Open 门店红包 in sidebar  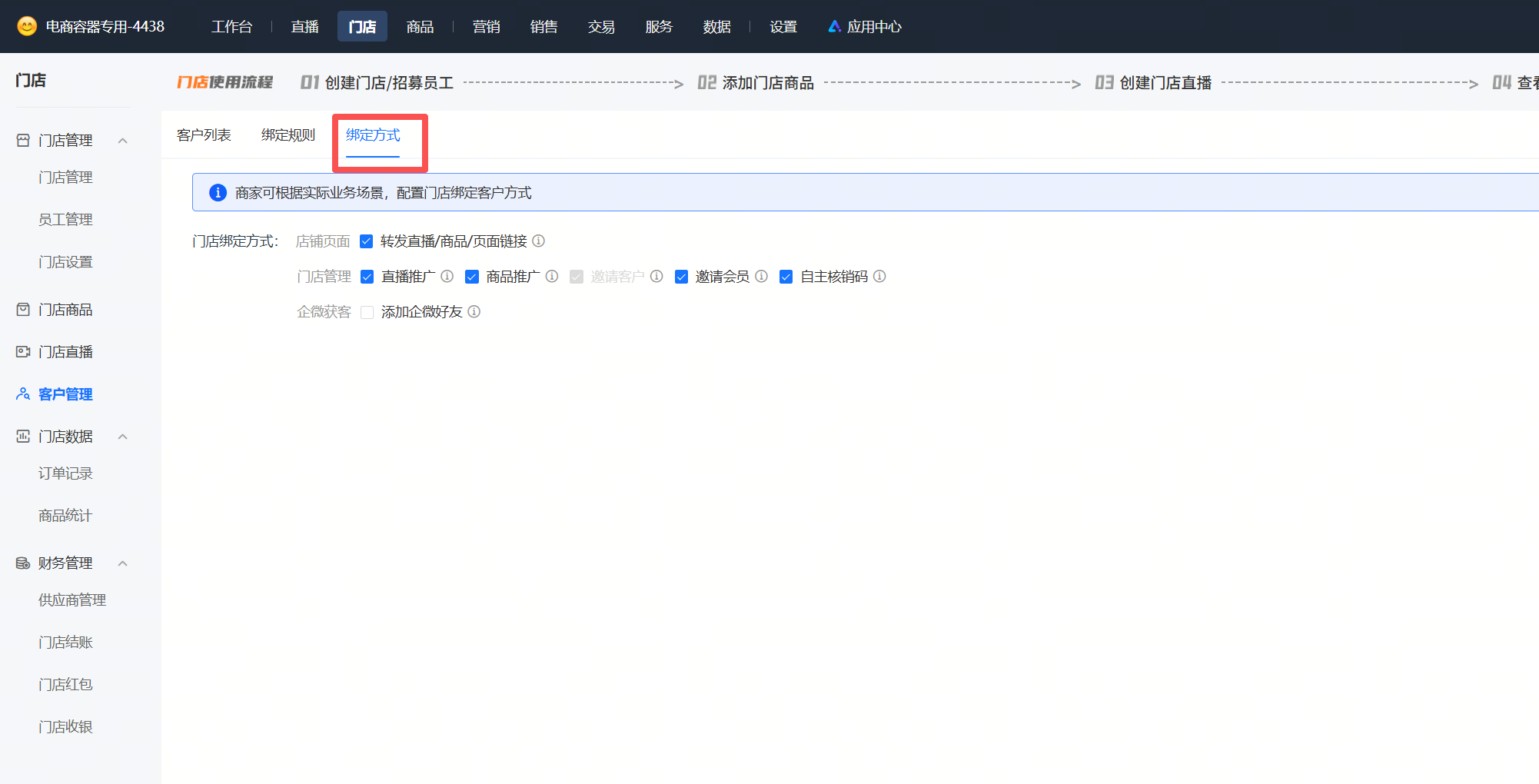tap(65, 685)
